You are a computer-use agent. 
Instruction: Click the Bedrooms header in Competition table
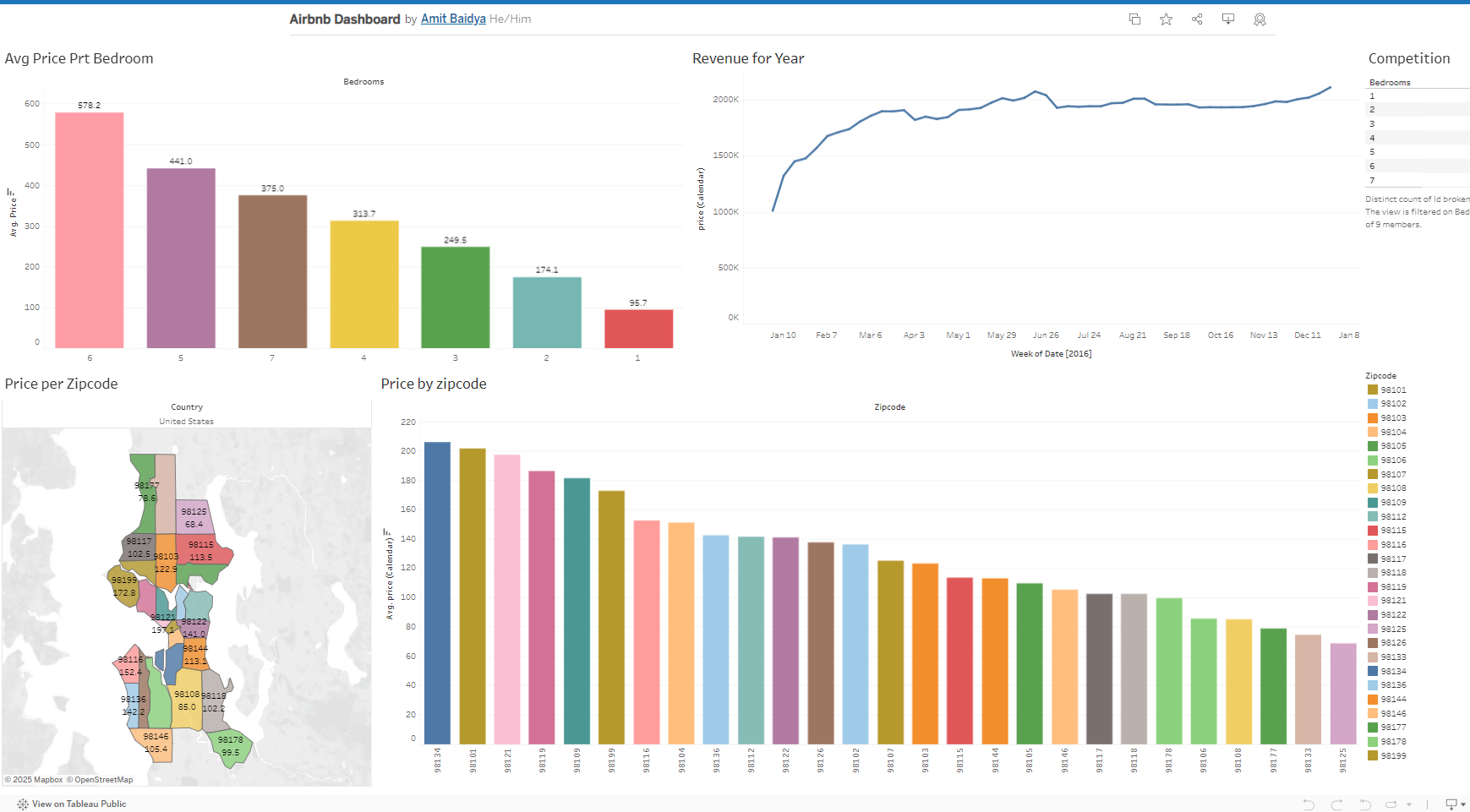1390,83
